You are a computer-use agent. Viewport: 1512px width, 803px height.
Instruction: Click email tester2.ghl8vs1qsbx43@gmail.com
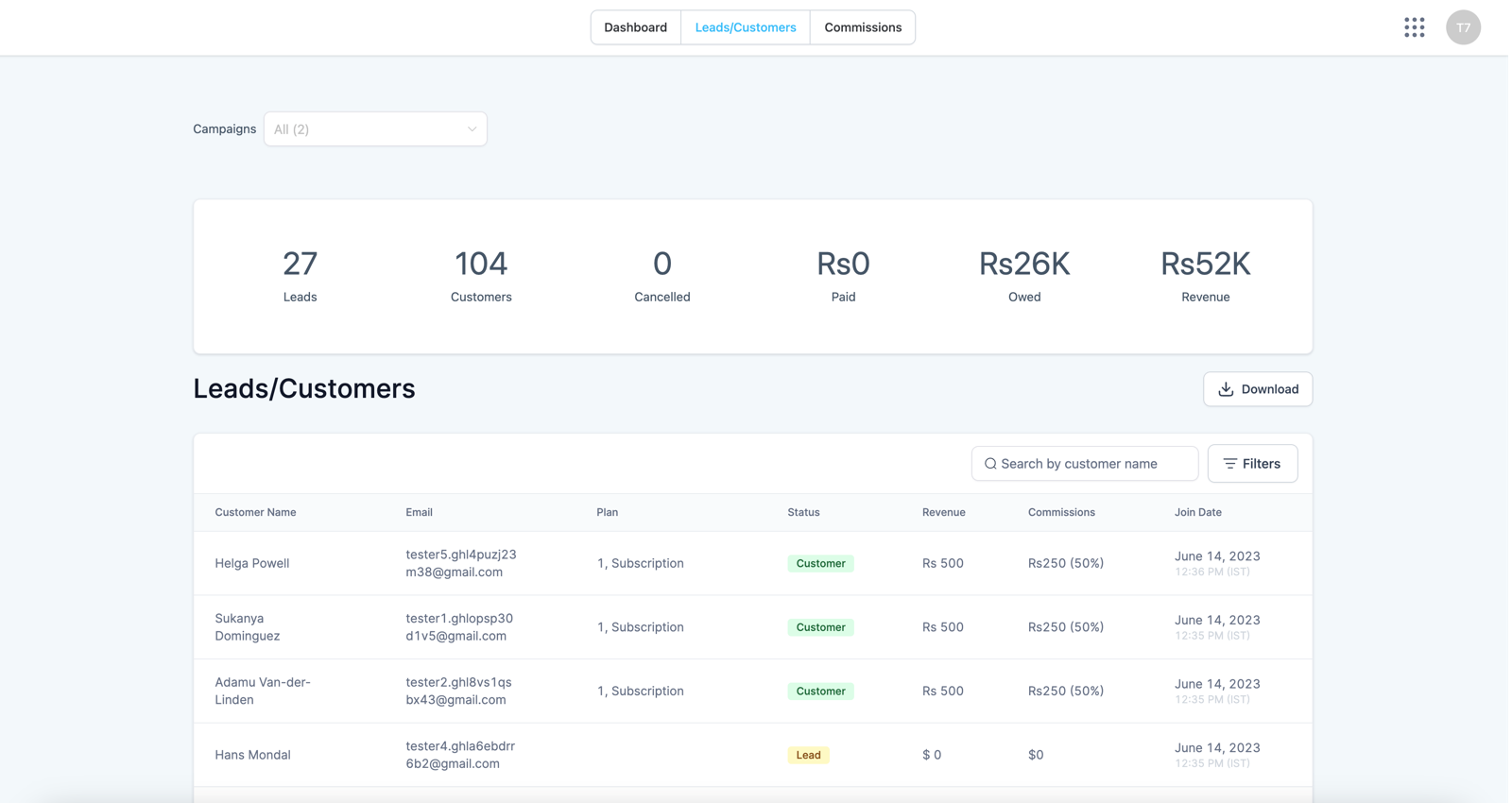coord(458,691)
